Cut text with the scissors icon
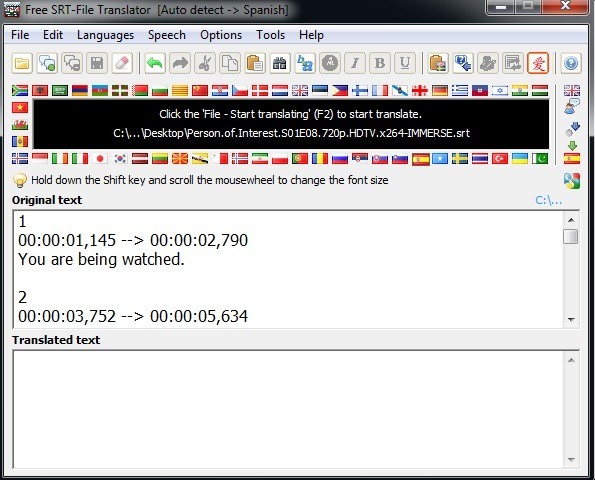The image size is (595, 480). (x=205, y=63)
